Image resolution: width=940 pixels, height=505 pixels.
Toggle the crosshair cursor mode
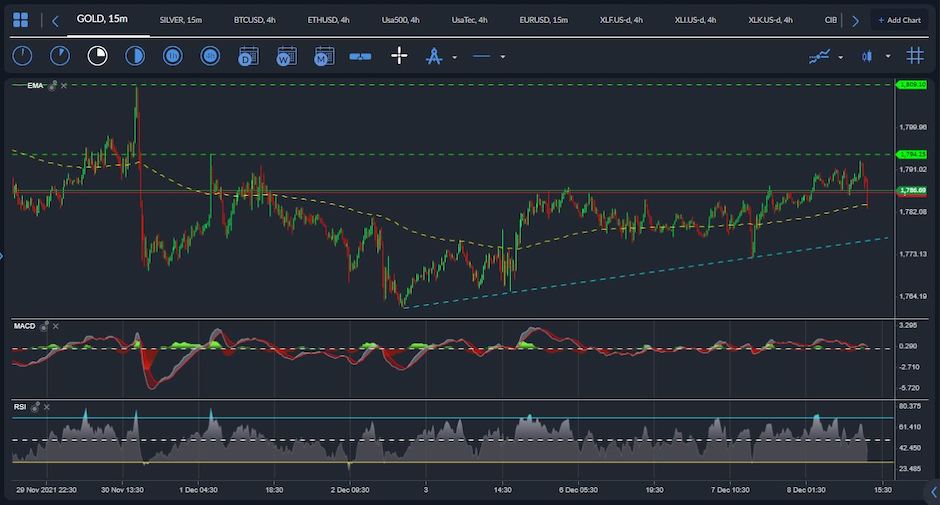[x=398, y=56]
